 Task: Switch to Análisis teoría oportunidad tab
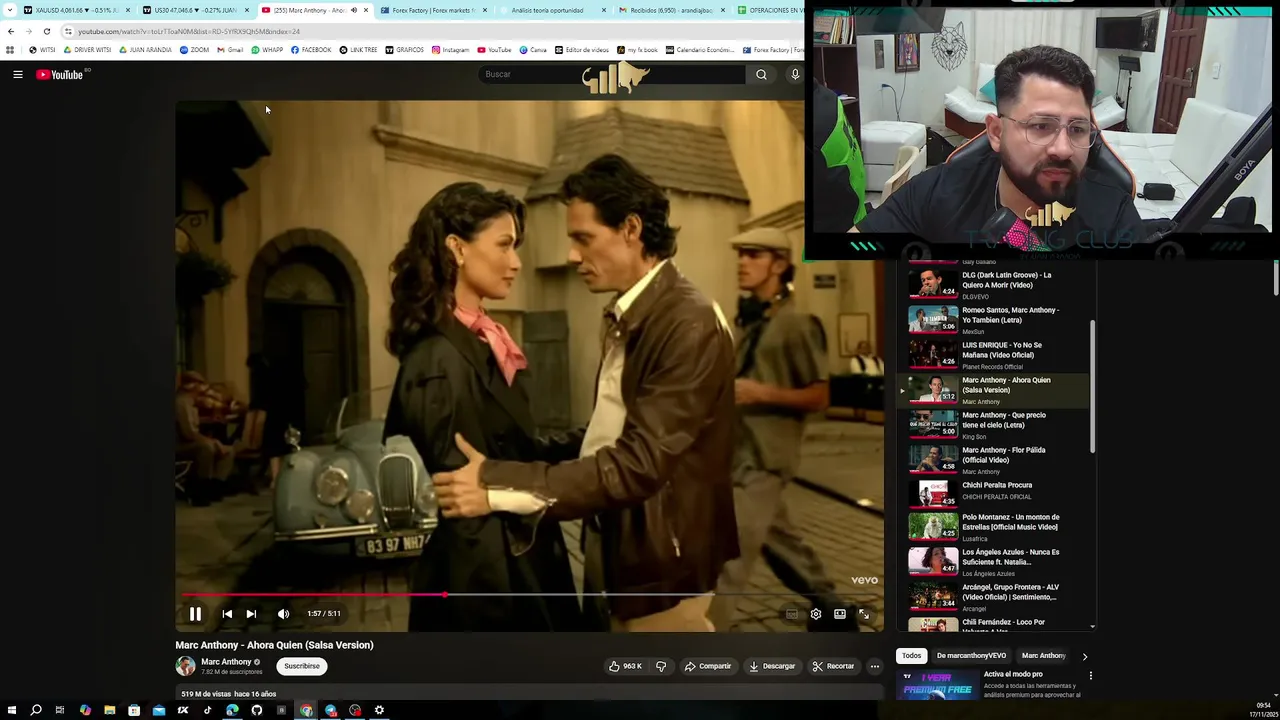click(552, 10)
